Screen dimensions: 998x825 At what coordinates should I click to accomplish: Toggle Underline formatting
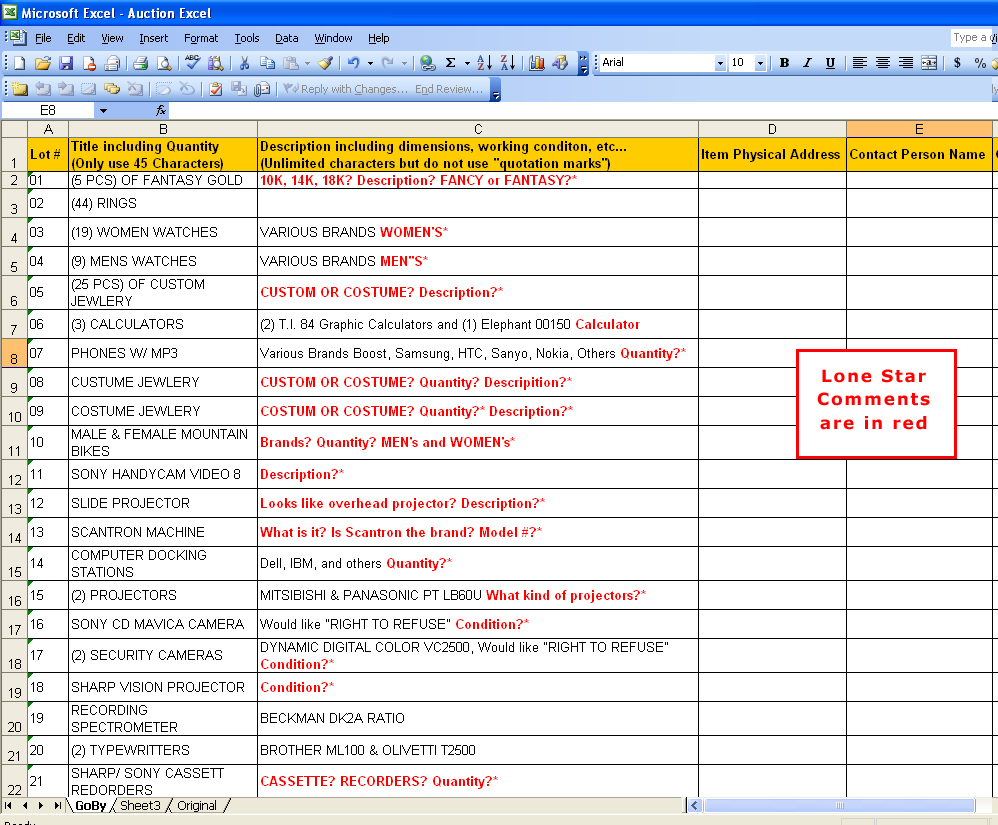830,63
